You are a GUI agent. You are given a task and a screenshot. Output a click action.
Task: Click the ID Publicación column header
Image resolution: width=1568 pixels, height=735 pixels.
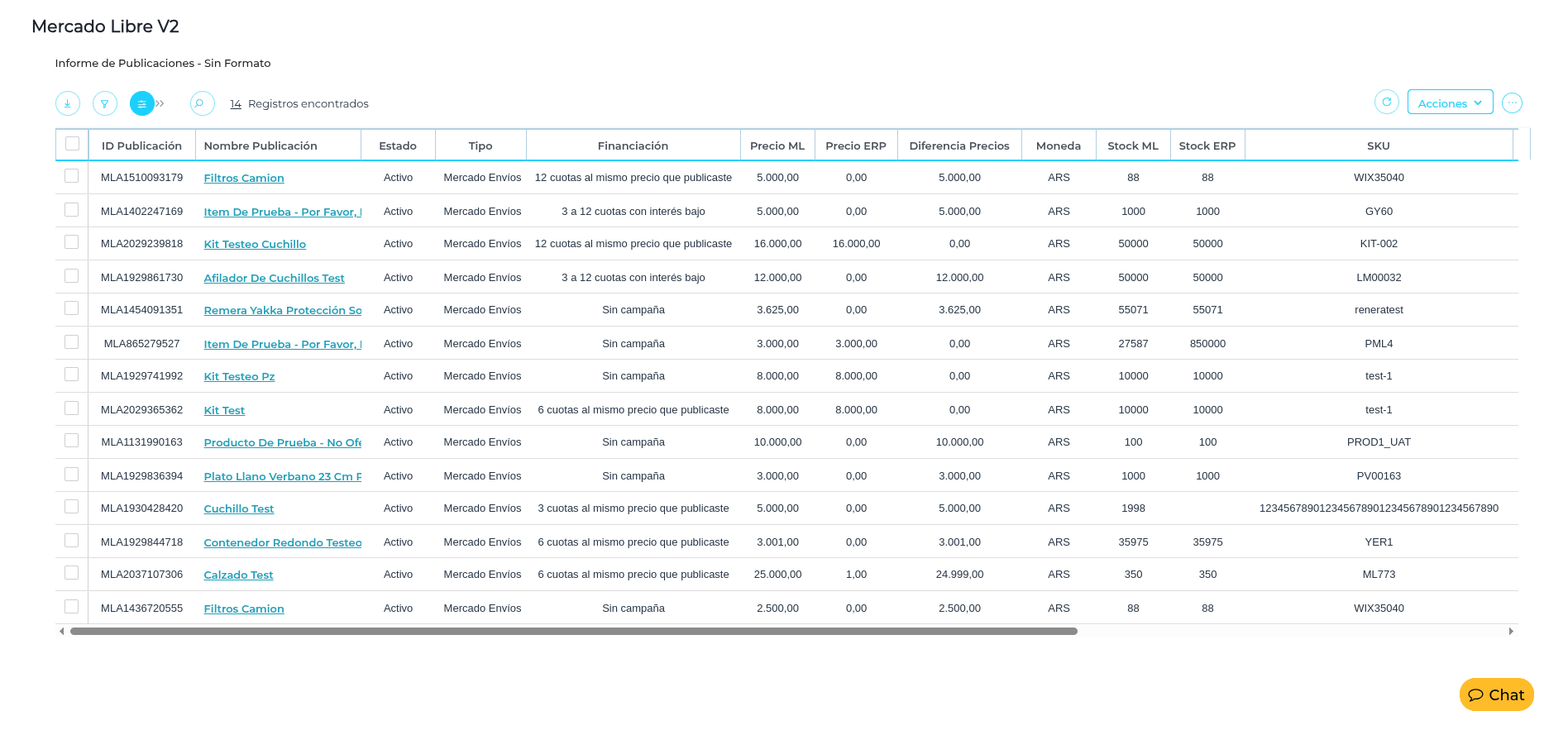coord(141,146)
